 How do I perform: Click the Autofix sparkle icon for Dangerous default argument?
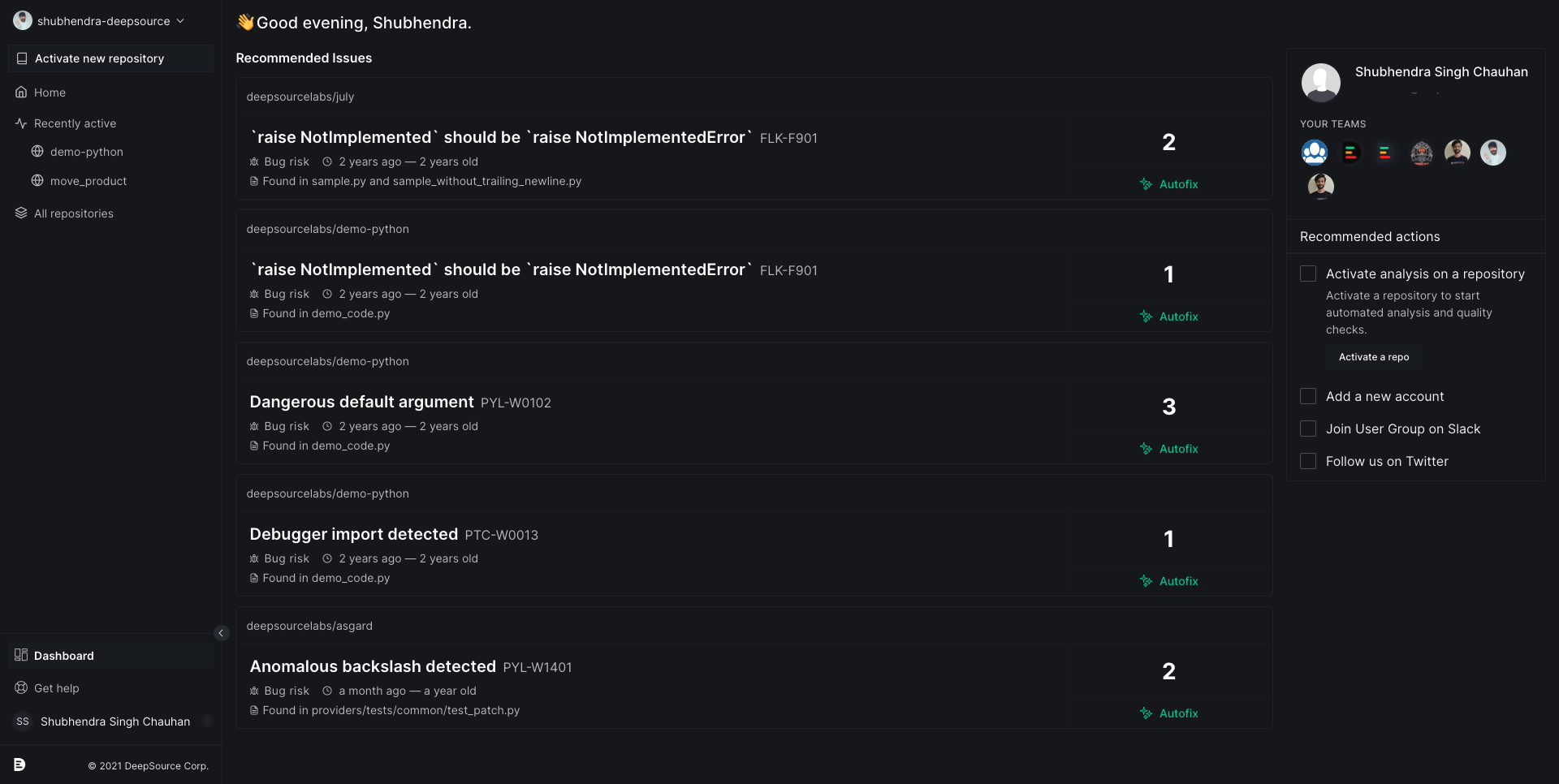click(x=1146, y=448)
